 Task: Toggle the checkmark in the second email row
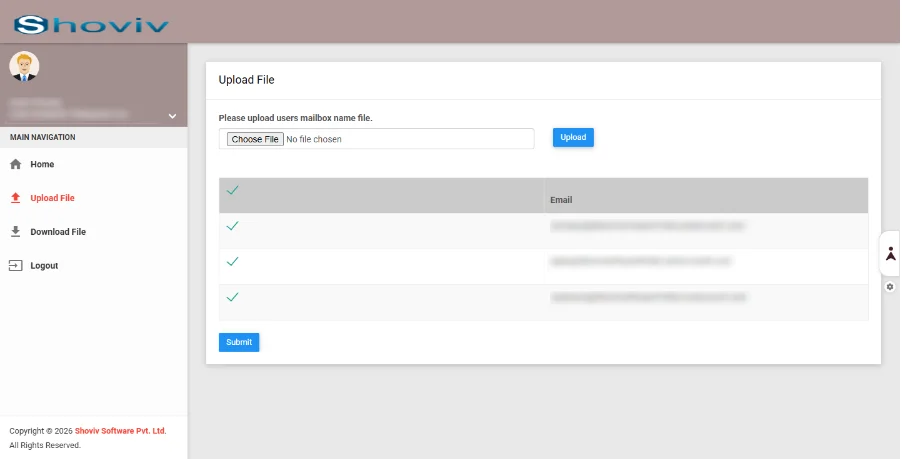[232, 262]
